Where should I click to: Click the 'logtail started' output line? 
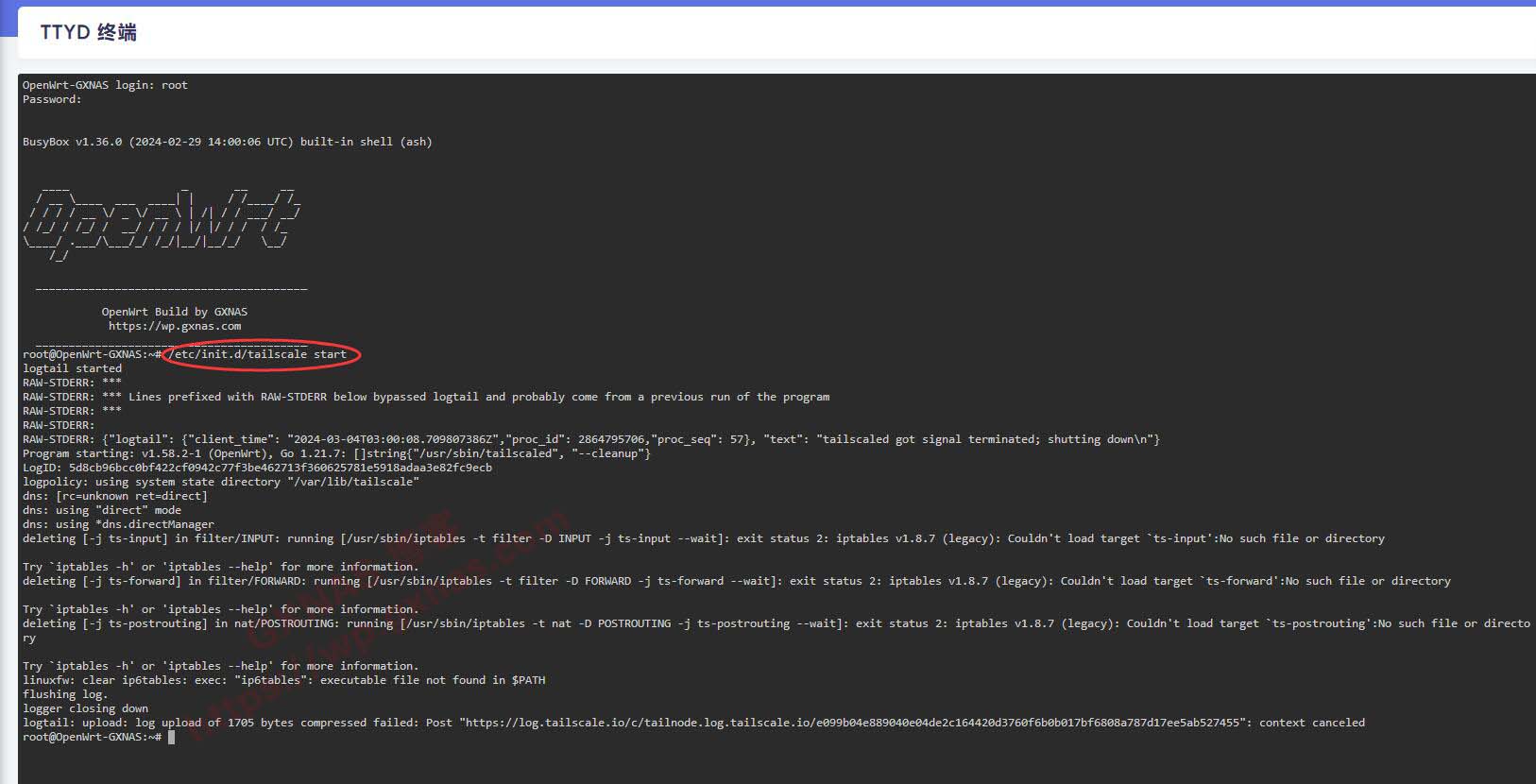tap(72, 368)
